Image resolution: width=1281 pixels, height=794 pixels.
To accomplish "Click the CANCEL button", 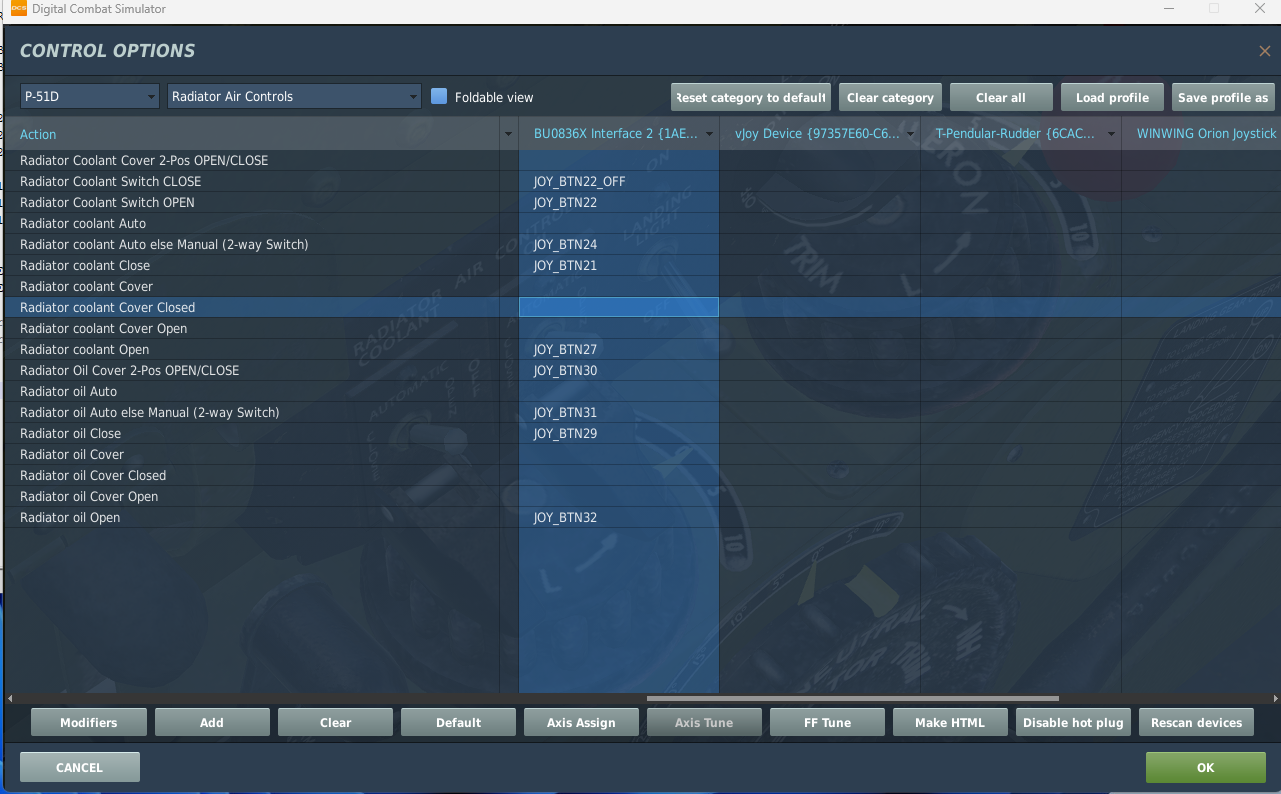I will coord(80,767).
